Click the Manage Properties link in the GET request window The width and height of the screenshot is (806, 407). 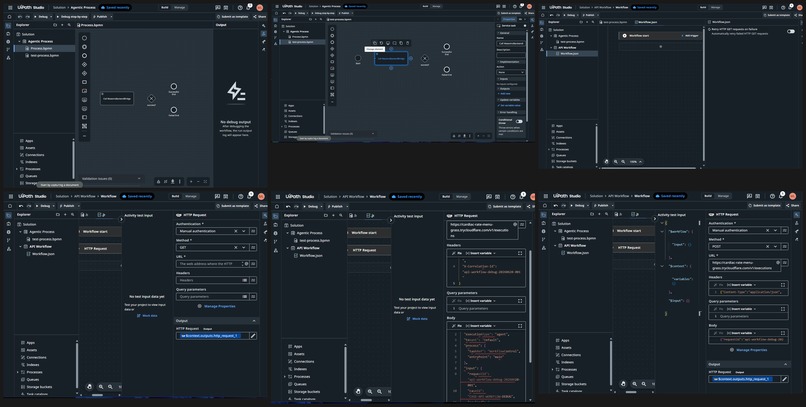[217, 306]
